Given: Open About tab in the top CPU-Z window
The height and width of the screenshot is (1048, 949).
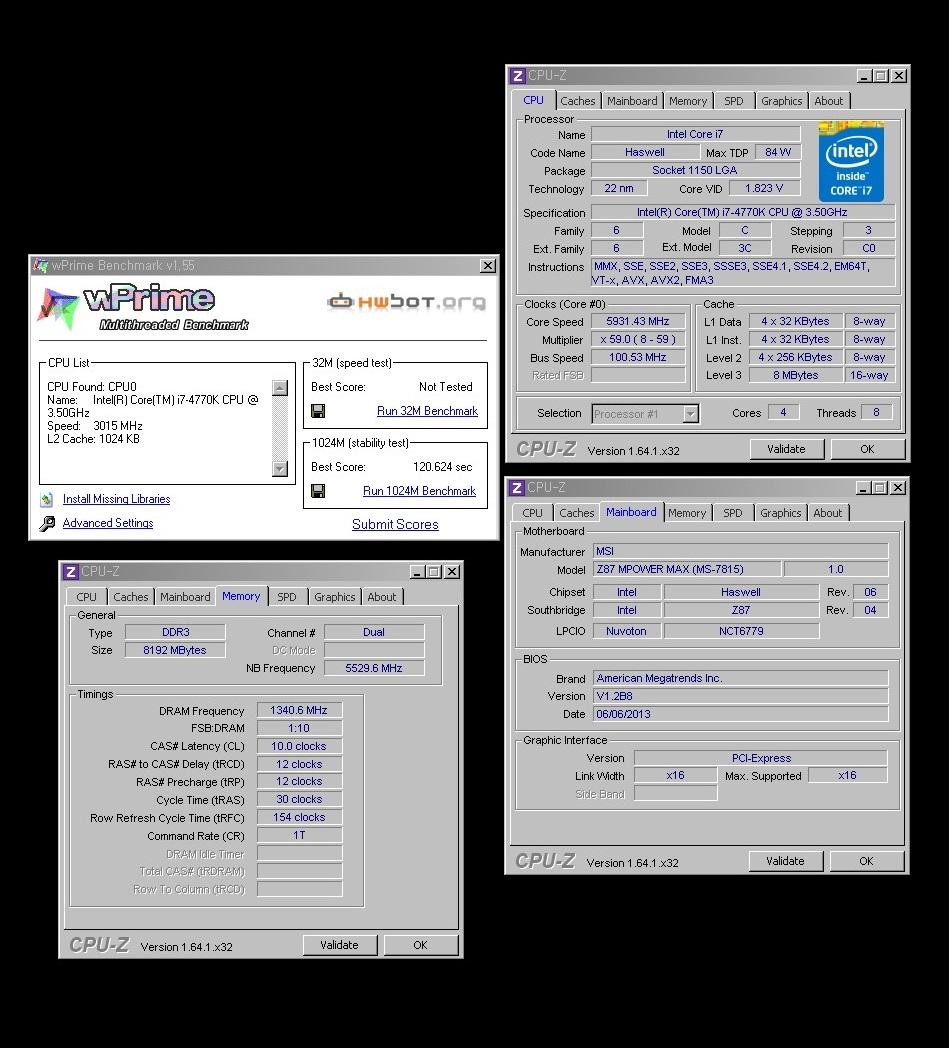Looking at the screenshot, I should pyautogui.click(x=829, y=101).
